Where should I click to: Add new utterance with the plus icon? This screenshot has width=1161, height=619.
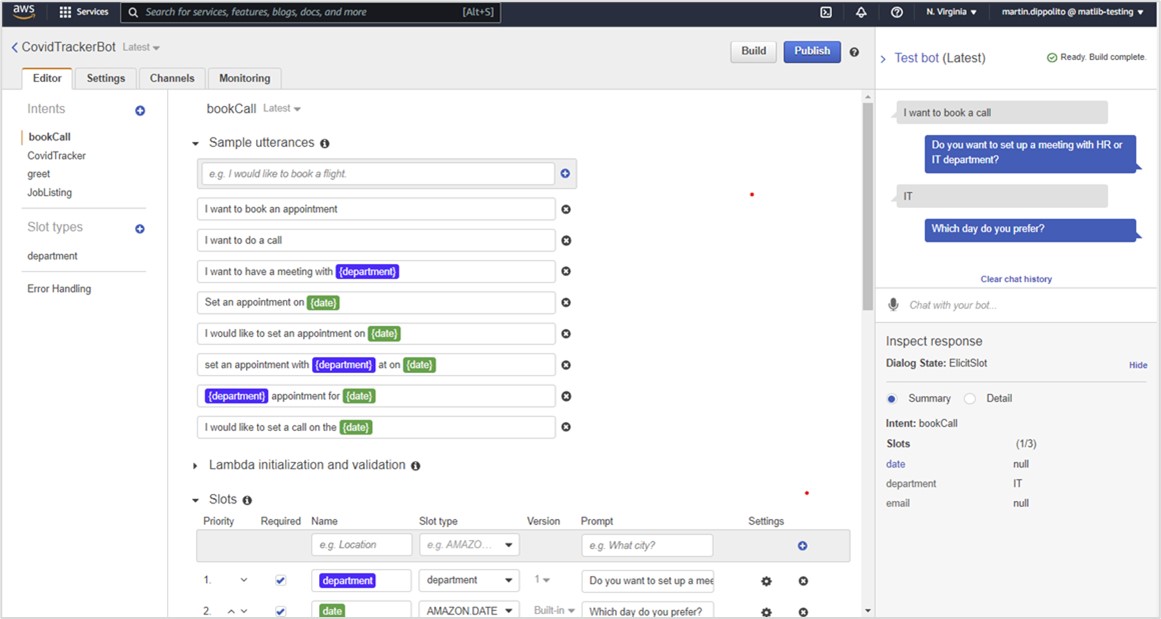[565, 174]
